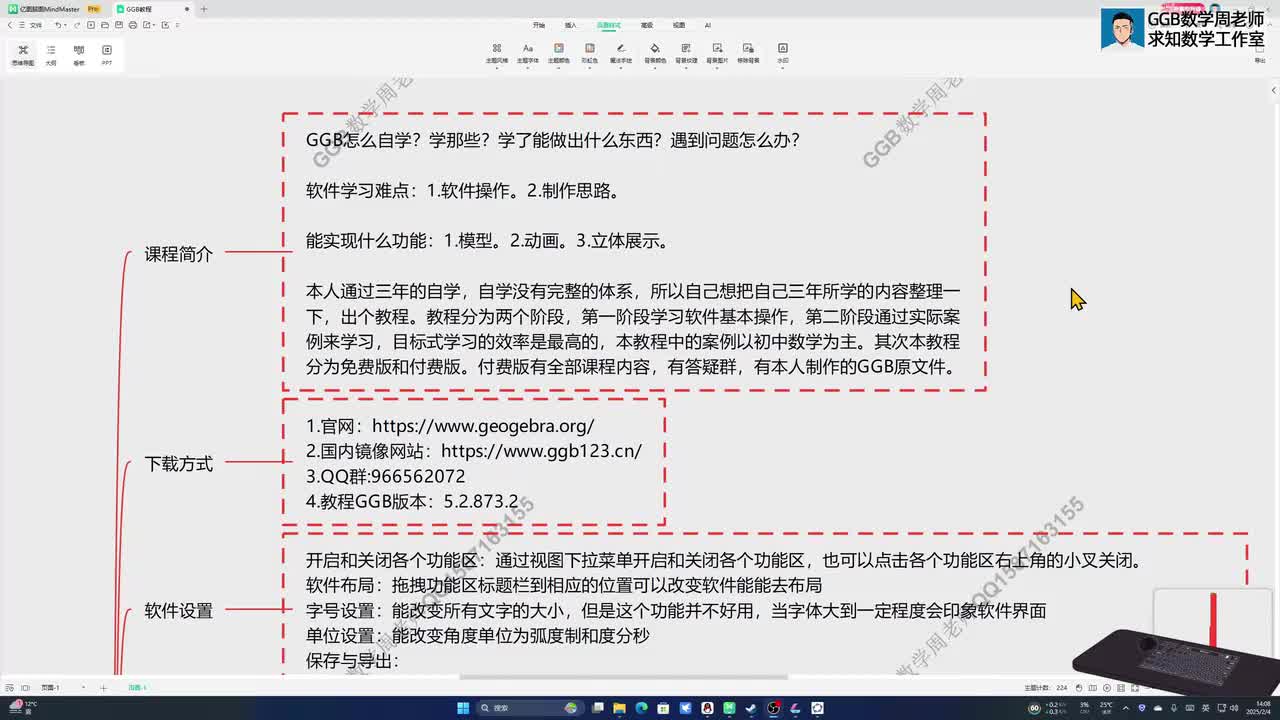Open the QQ penguin app in taskbar

[708, 708]
